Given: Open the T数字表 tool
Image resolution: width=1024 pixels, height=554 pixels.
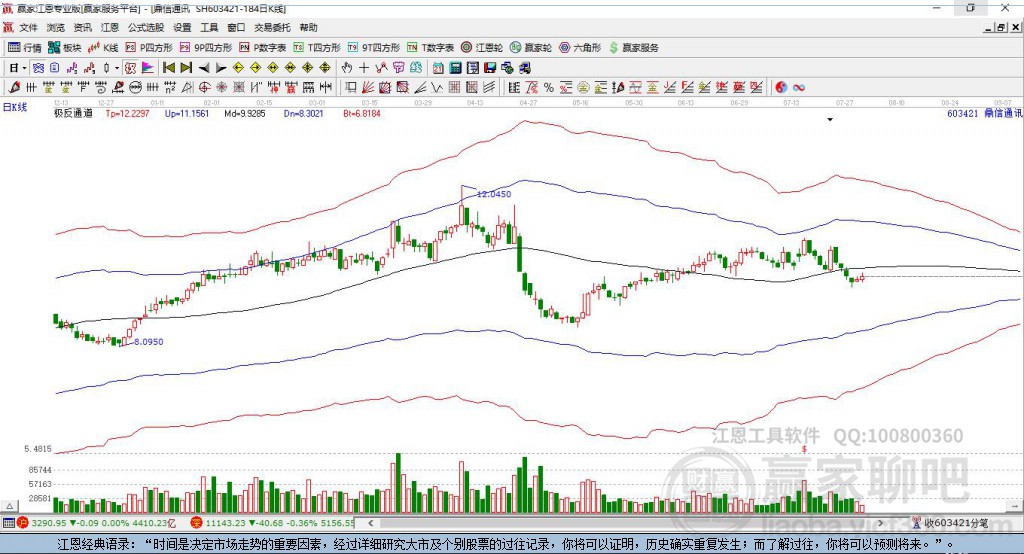Looking at the screenshot, I should (430, 48).
